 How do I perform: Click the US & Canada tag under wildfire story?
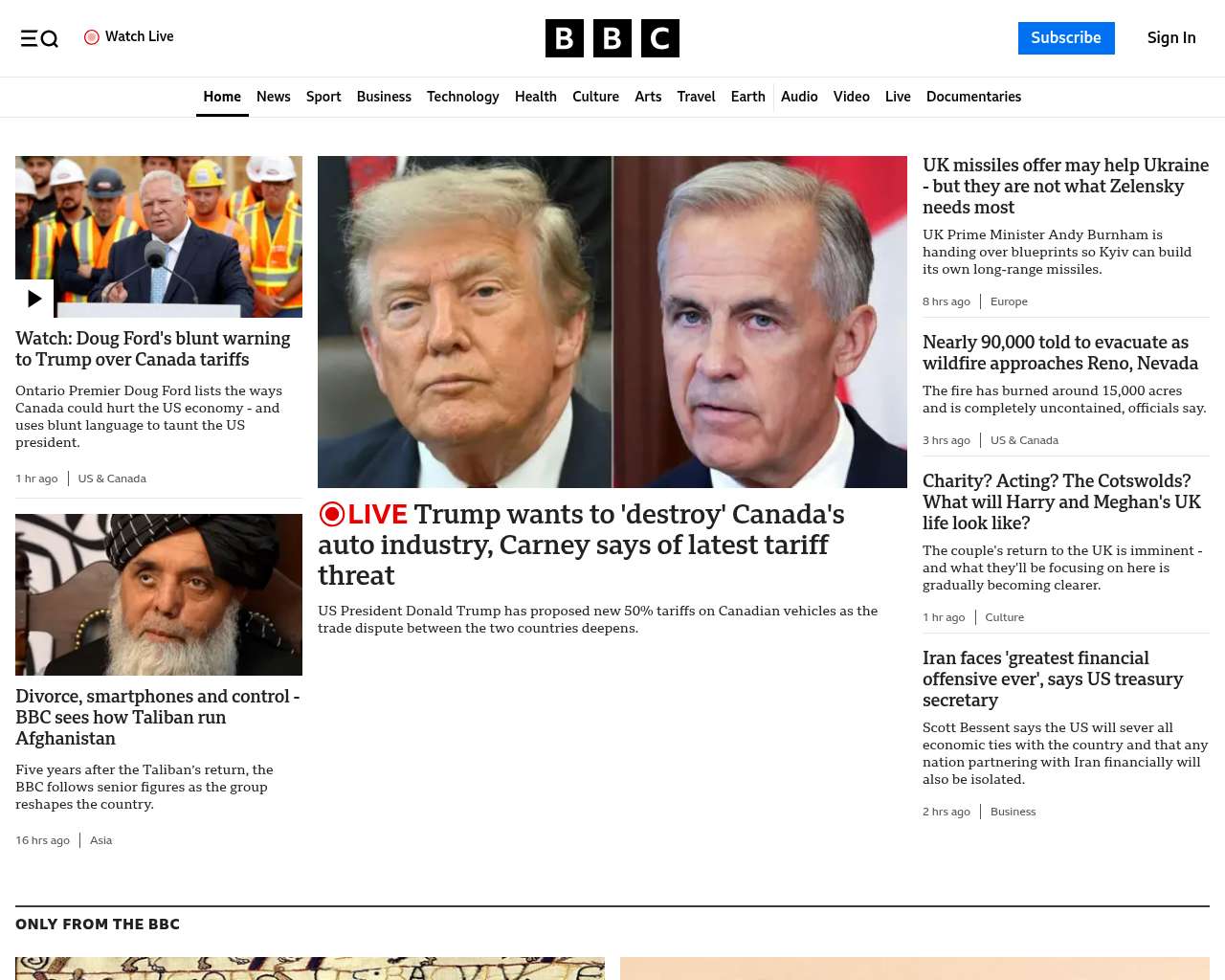coord(1024,440)
